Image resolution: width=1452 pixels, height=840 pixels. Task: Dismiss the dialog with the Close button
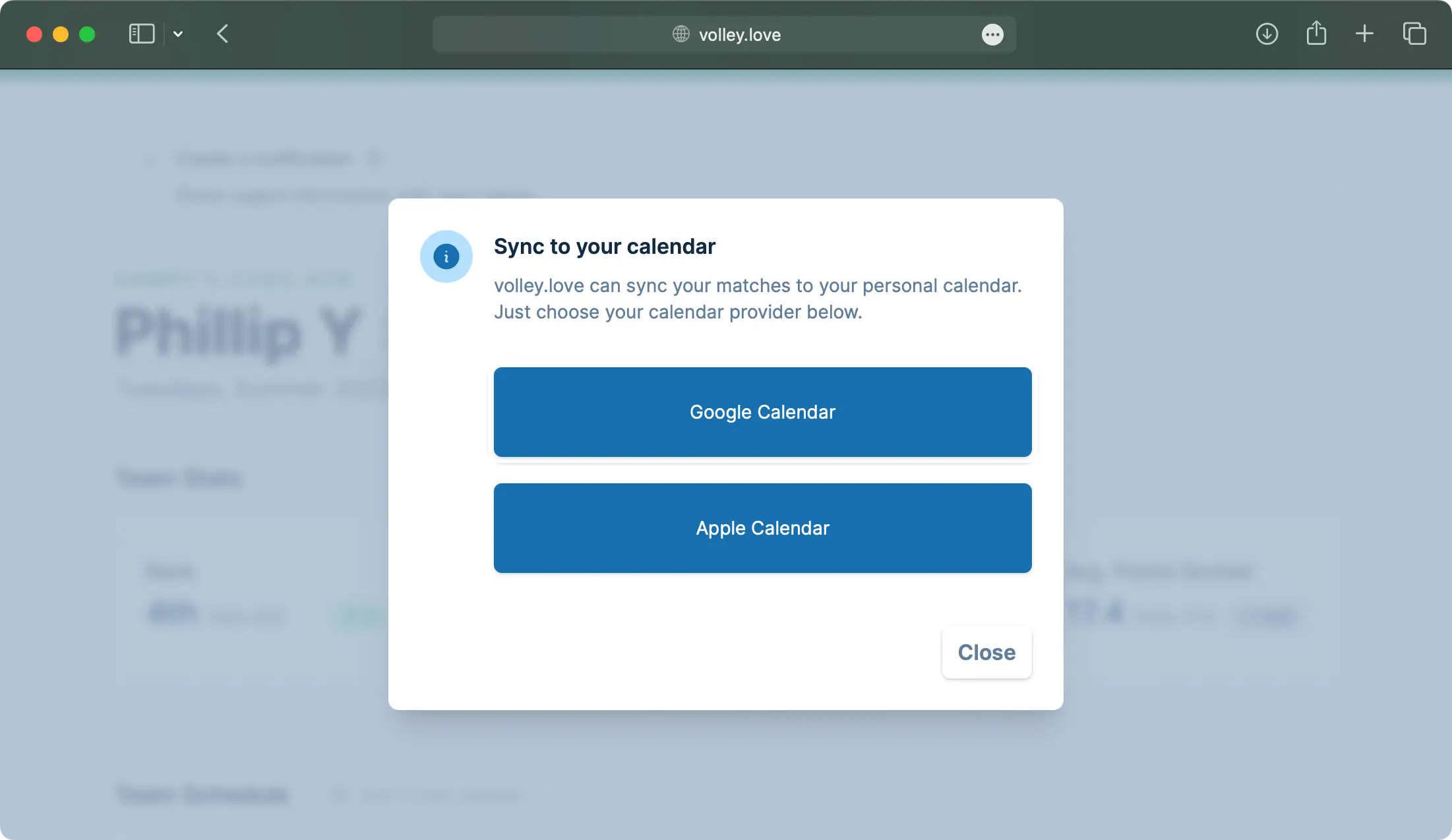[986, 652]
